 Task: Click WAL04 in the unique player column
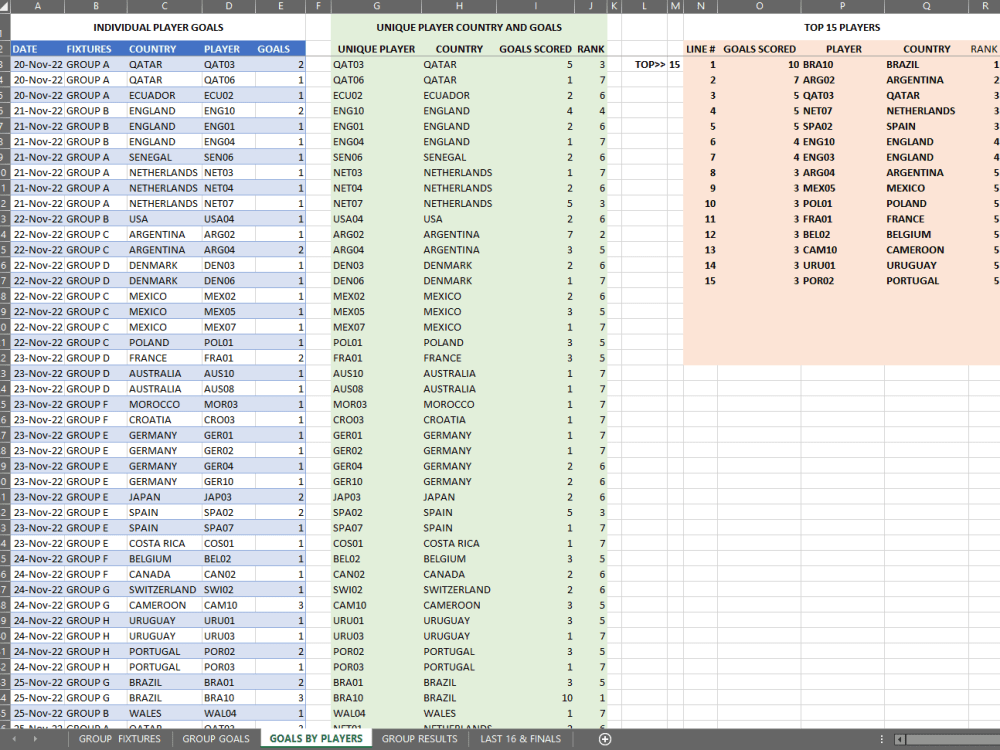[376, 713]
